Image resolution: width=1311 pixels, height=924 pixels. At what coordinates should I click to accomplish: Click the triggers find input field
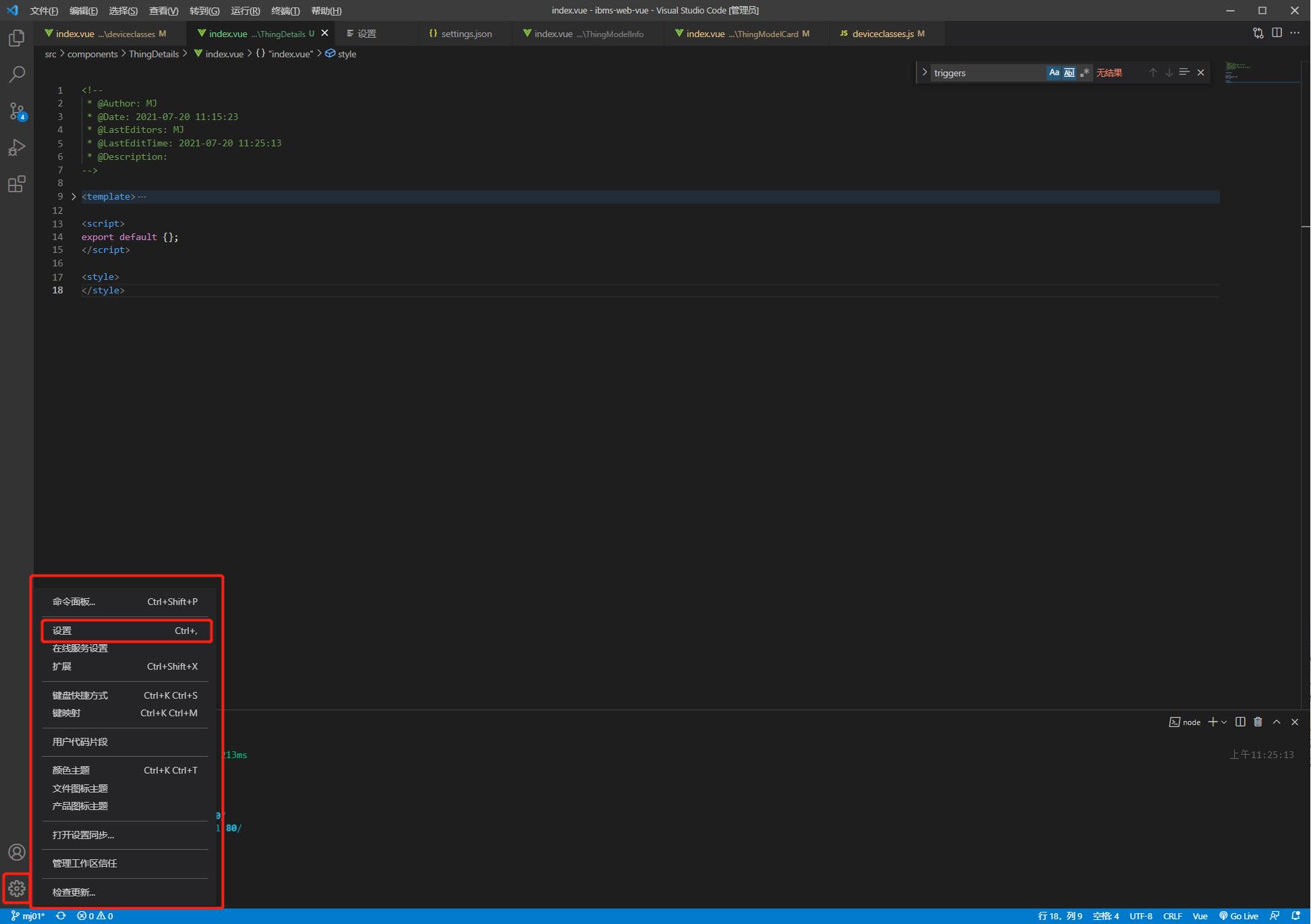point(988,72)
